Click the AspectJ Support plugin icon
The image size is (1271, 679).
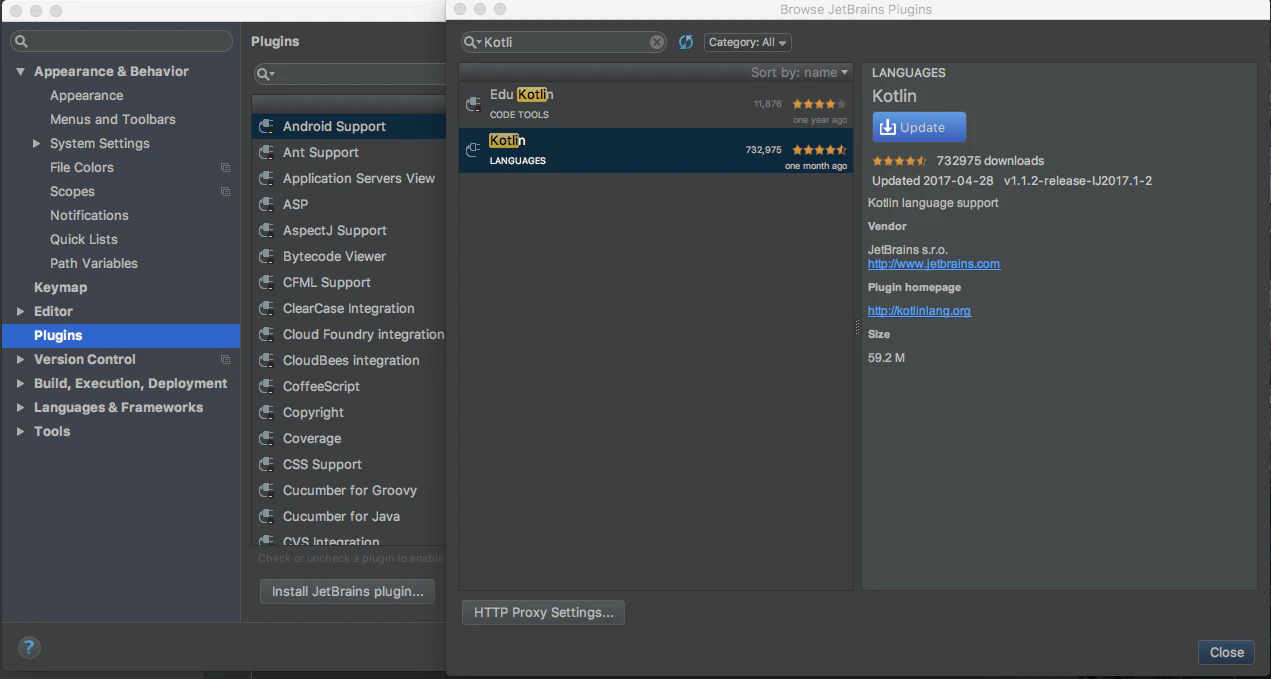(266, 230)
